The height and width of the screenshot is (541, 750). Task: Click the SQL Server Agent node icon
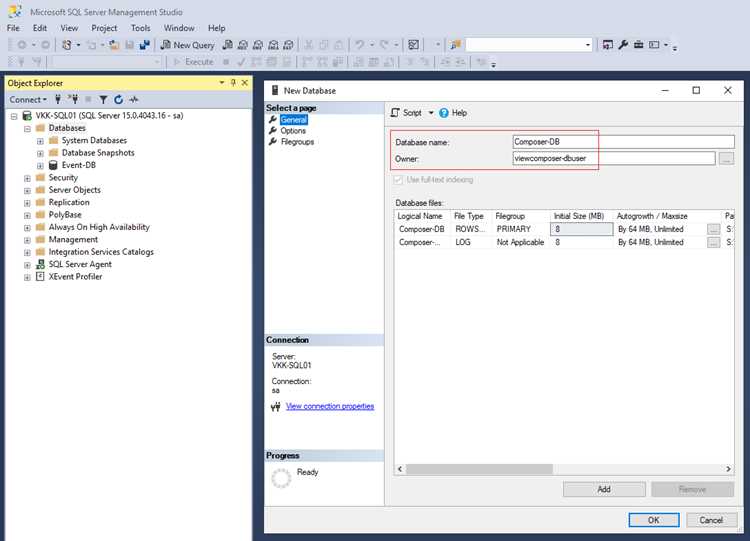pos(41,264)
